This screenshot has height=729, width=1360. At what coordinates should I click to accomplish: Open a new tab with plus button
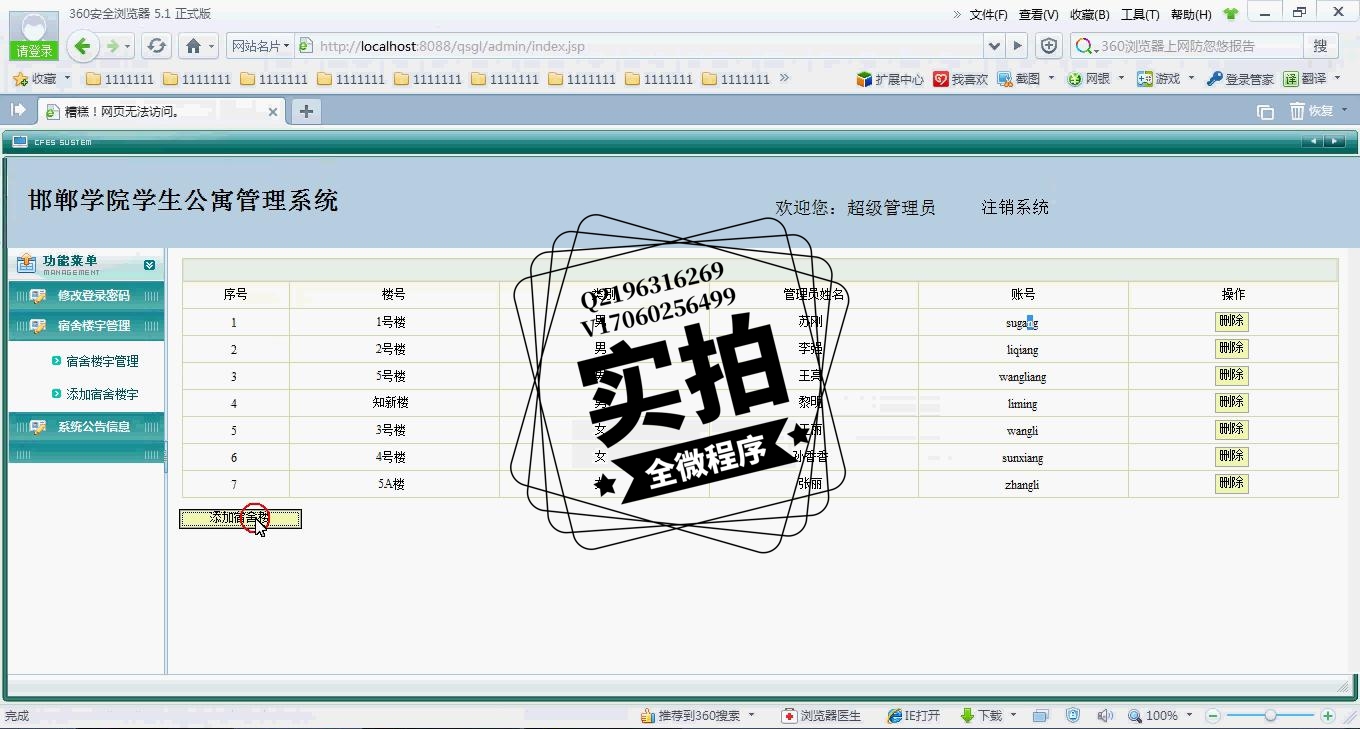(x=306, y=111)
